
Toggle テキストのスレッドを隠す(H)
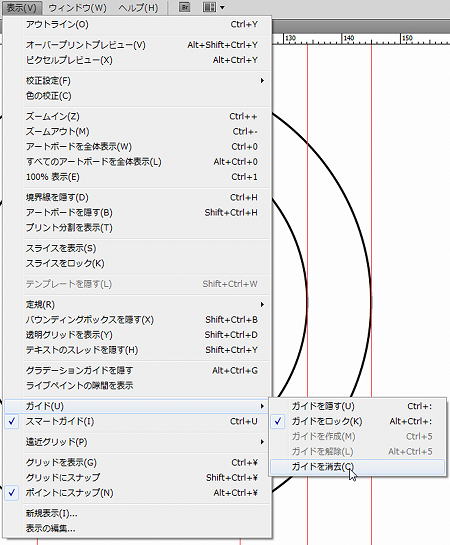138,350
